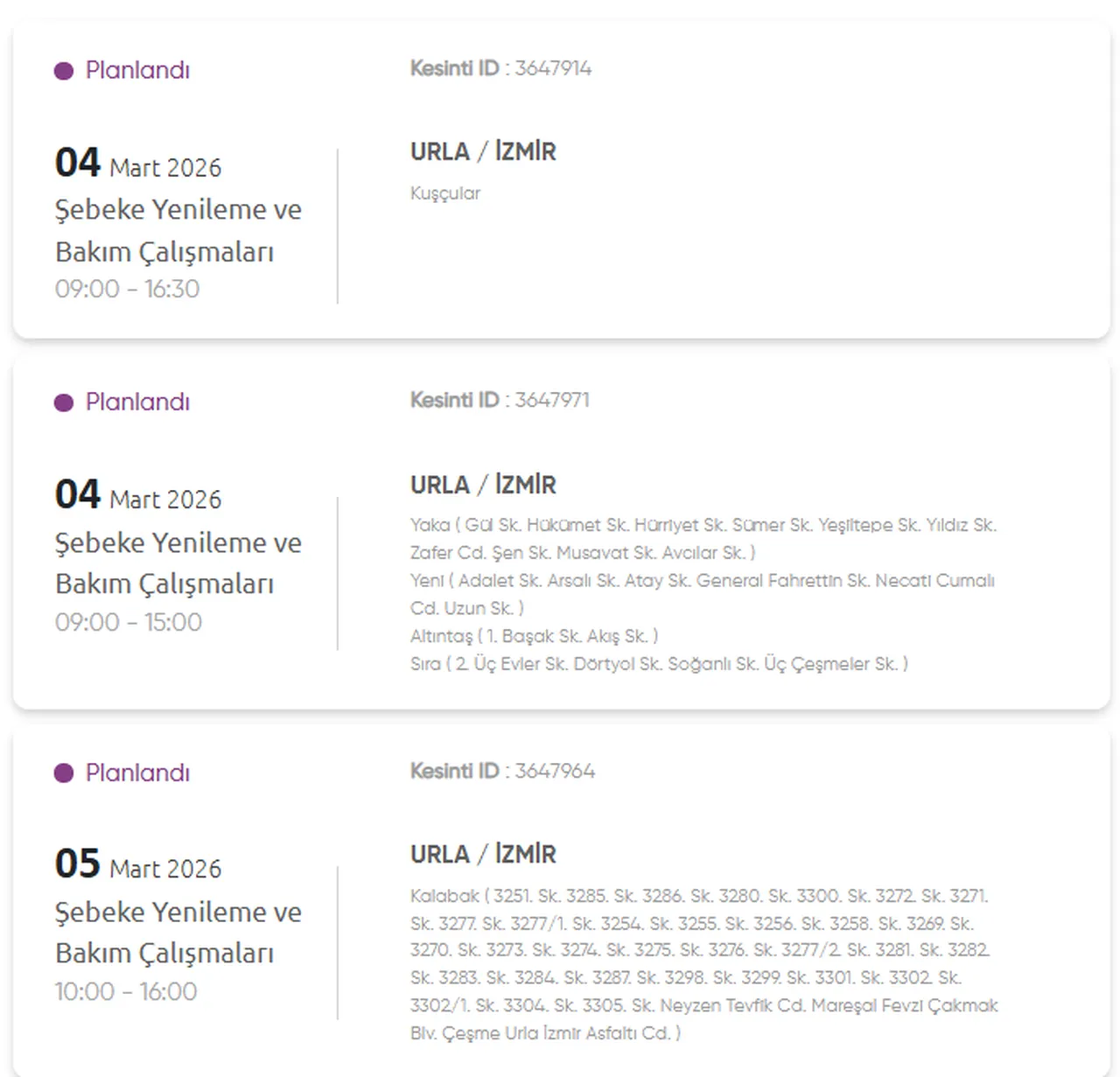Click the Kalabak street list paragraph

703,964
